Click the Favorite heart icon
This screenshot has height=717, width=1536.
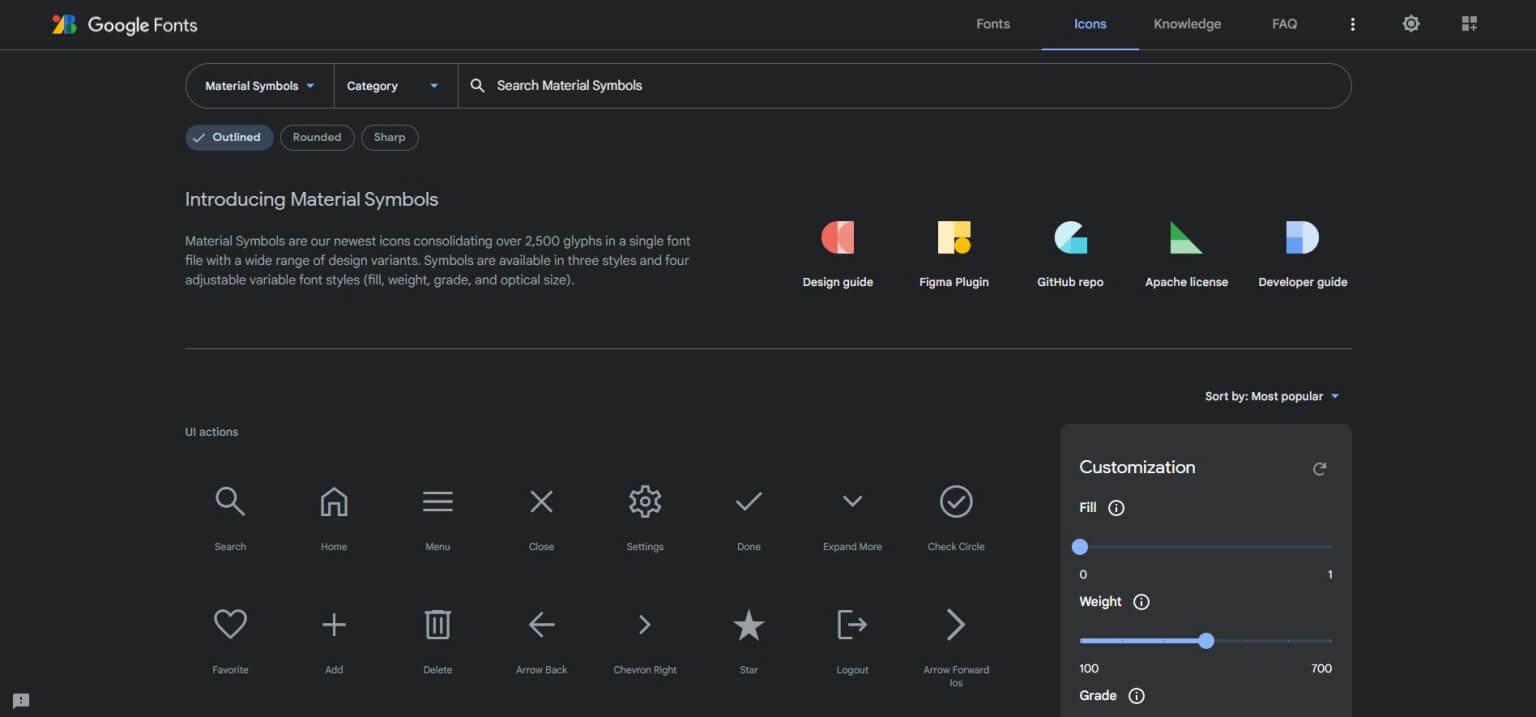[x=230, y=624]
